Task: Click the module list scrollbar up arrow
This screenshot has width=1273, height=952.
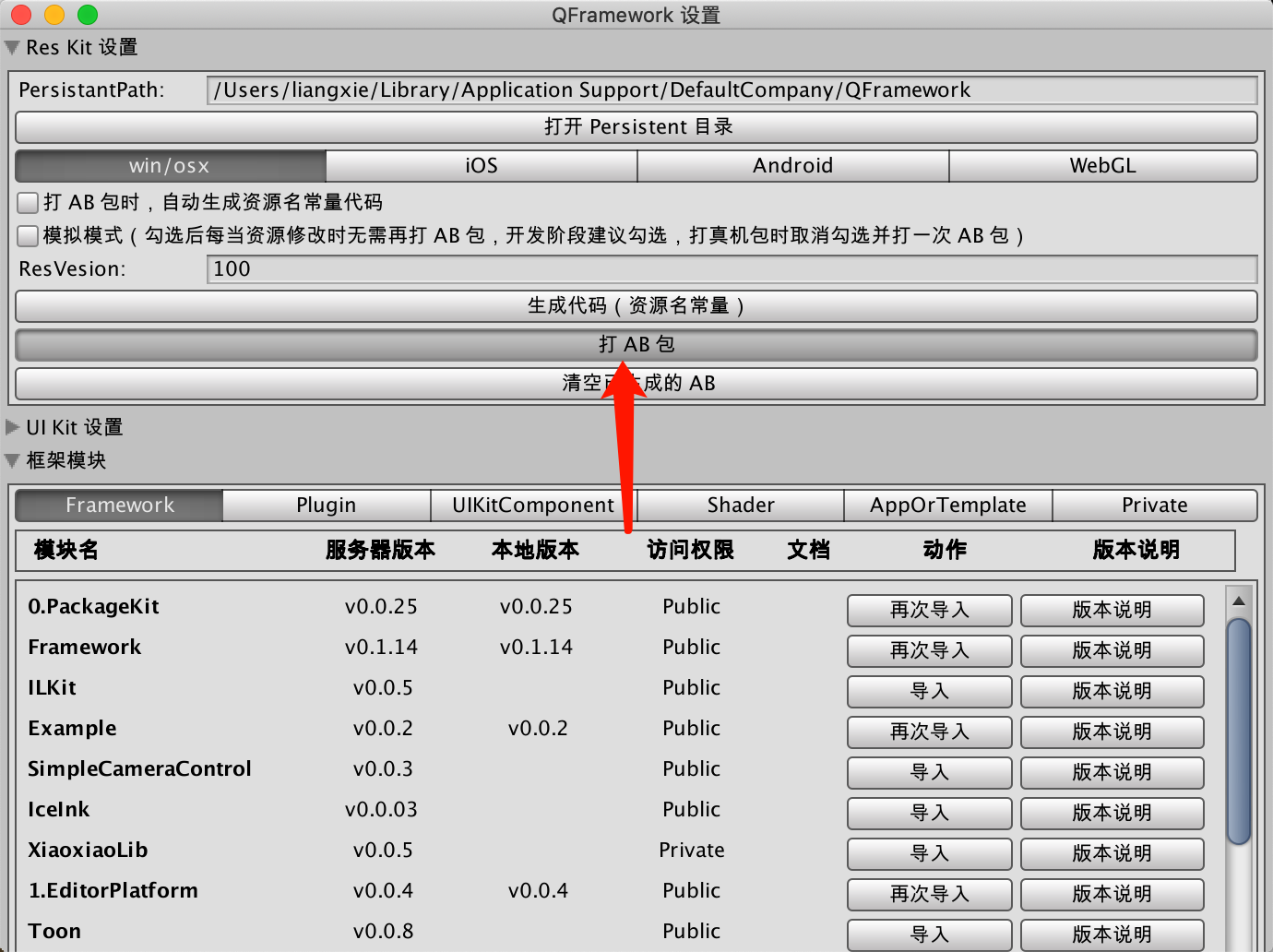Action: [x=1239, y=601]
